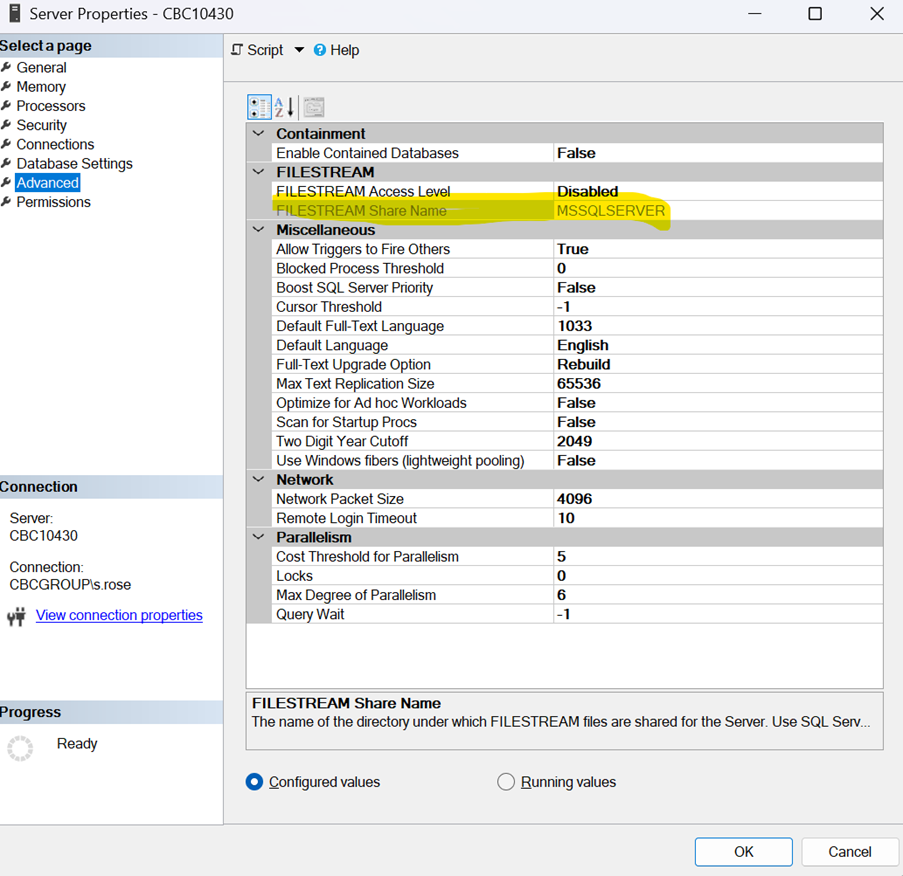Collapse the Miscellaneous section chevron
Viewport: 903px width, 876px height.
259,230
